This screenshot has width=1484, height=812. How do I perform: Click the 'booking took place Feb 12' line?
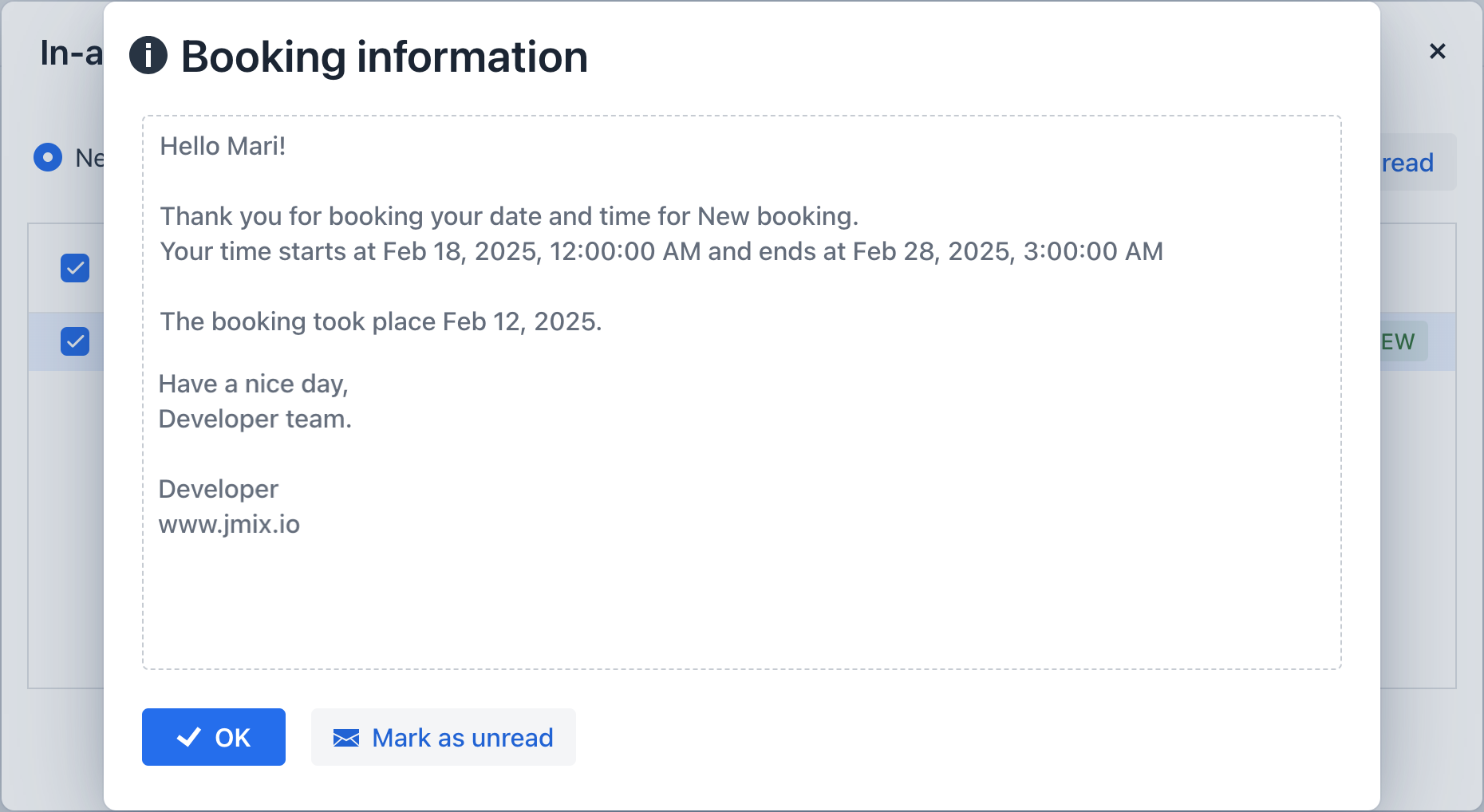[381, 321]
